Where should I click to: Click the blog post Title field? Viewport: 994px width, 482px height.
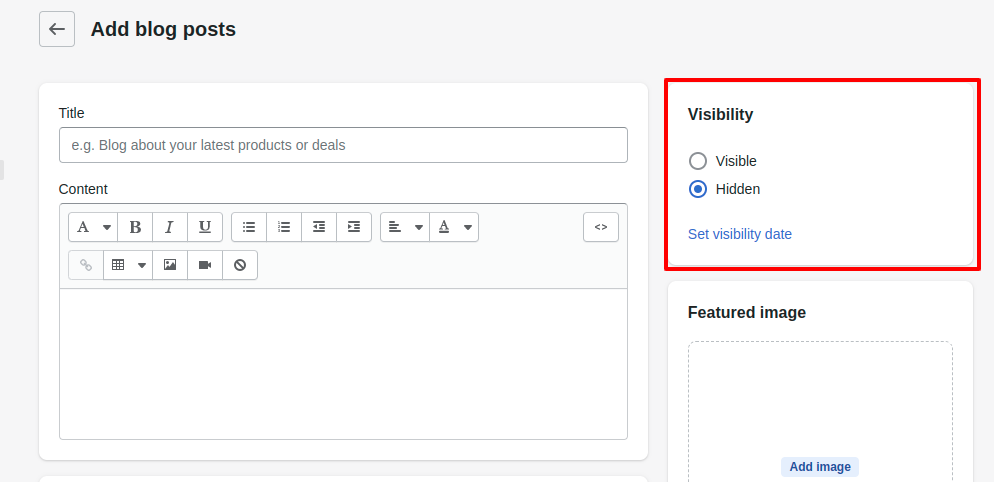[x=343, y=145]
